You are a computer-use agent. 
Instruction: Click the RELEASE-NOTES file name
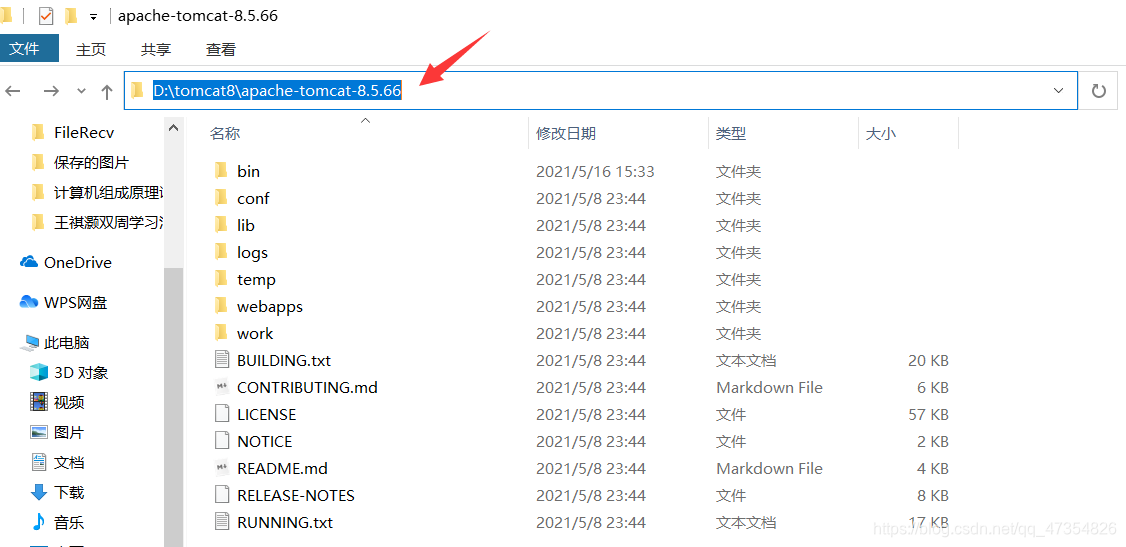(x=296, y=495)
